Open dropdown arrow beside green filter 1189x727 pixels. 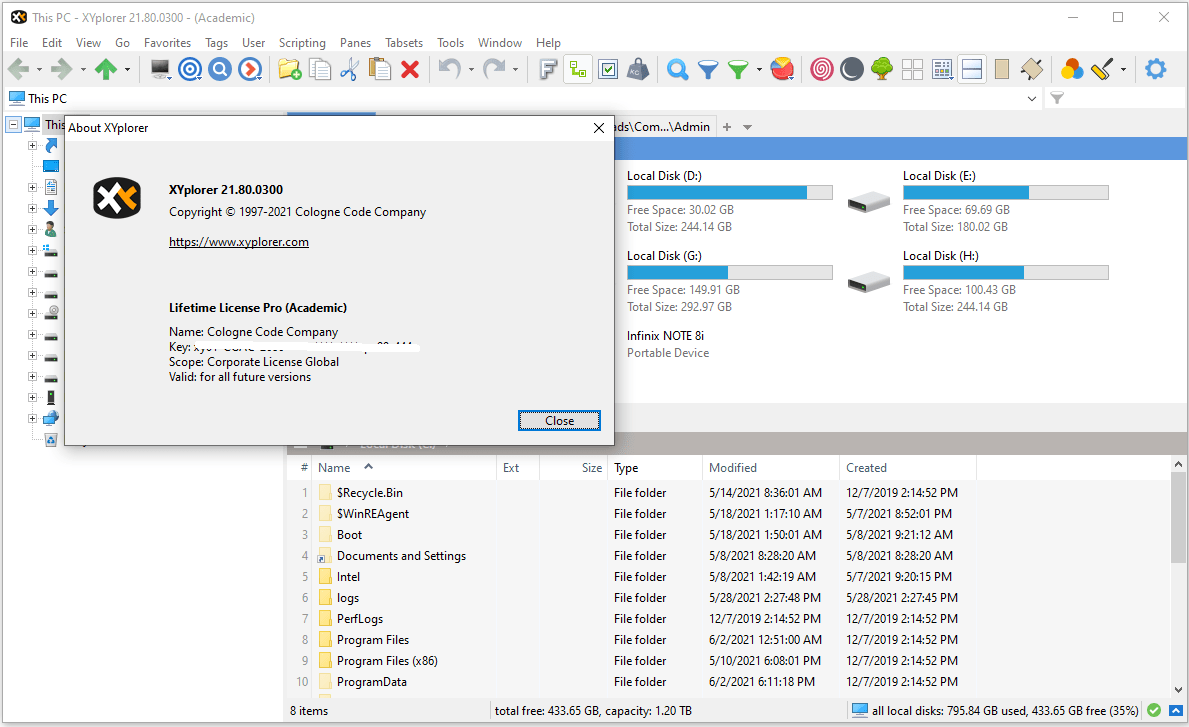tap(759, 70)
